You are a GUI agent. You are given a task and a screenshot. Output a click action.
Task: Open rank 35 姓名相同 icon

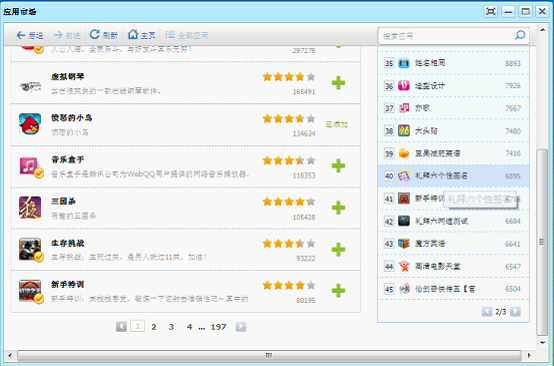point(404,63)
